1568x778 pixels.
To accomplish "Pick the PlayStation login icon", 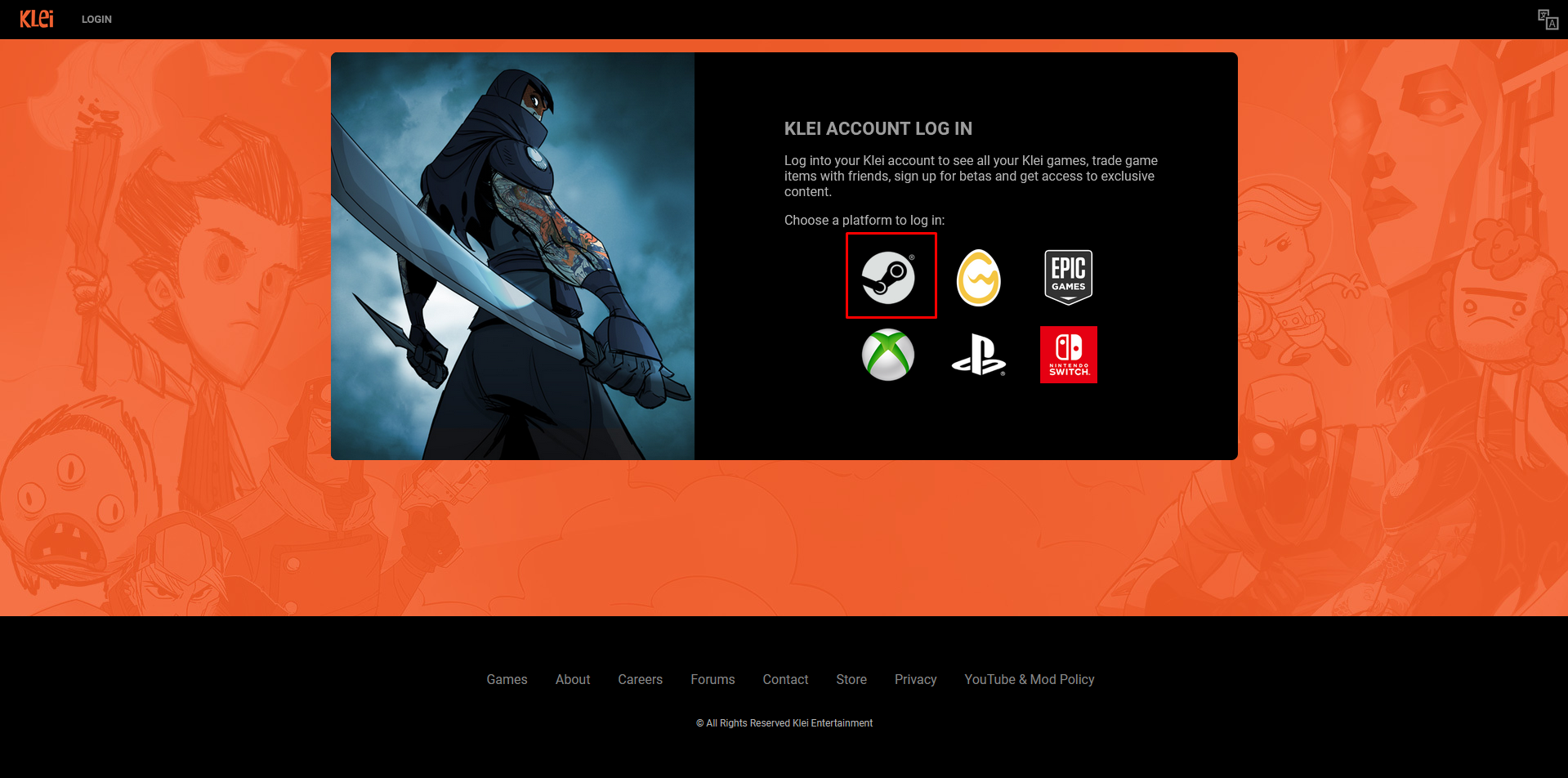I will coord(979,355).
